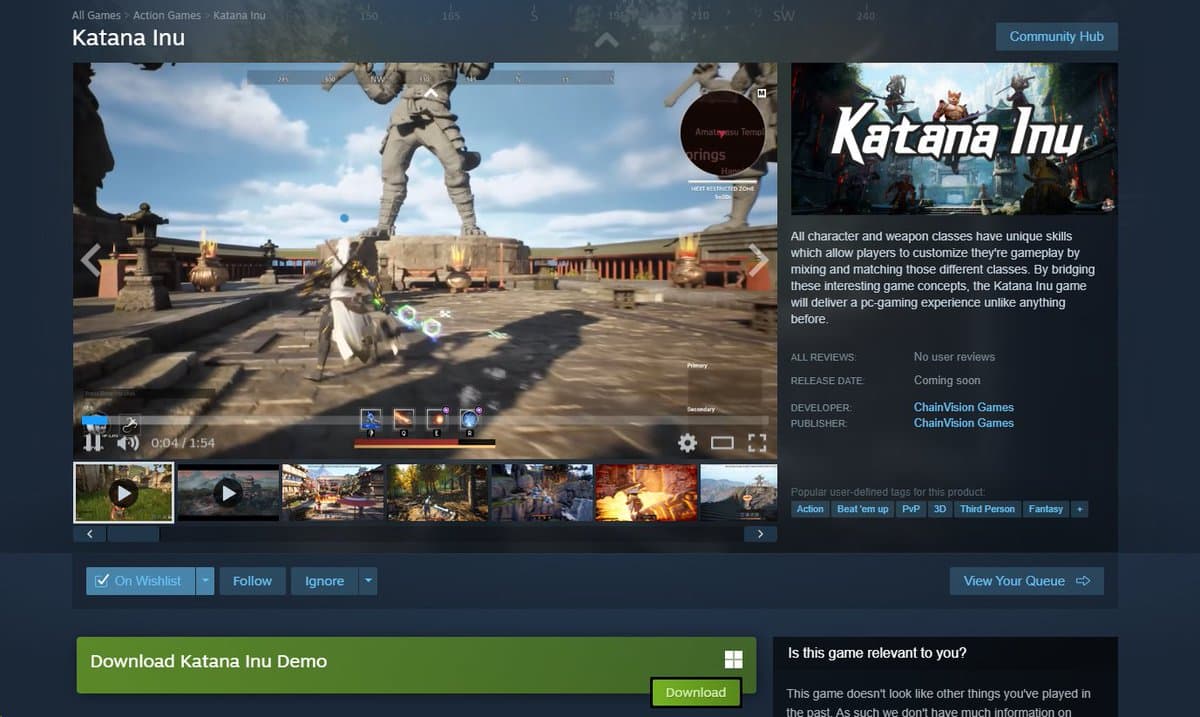Image resolution: width=1200 pixels, height=717 pixels.
Task: Select the Third Person tag
Action: click(987, 509)
